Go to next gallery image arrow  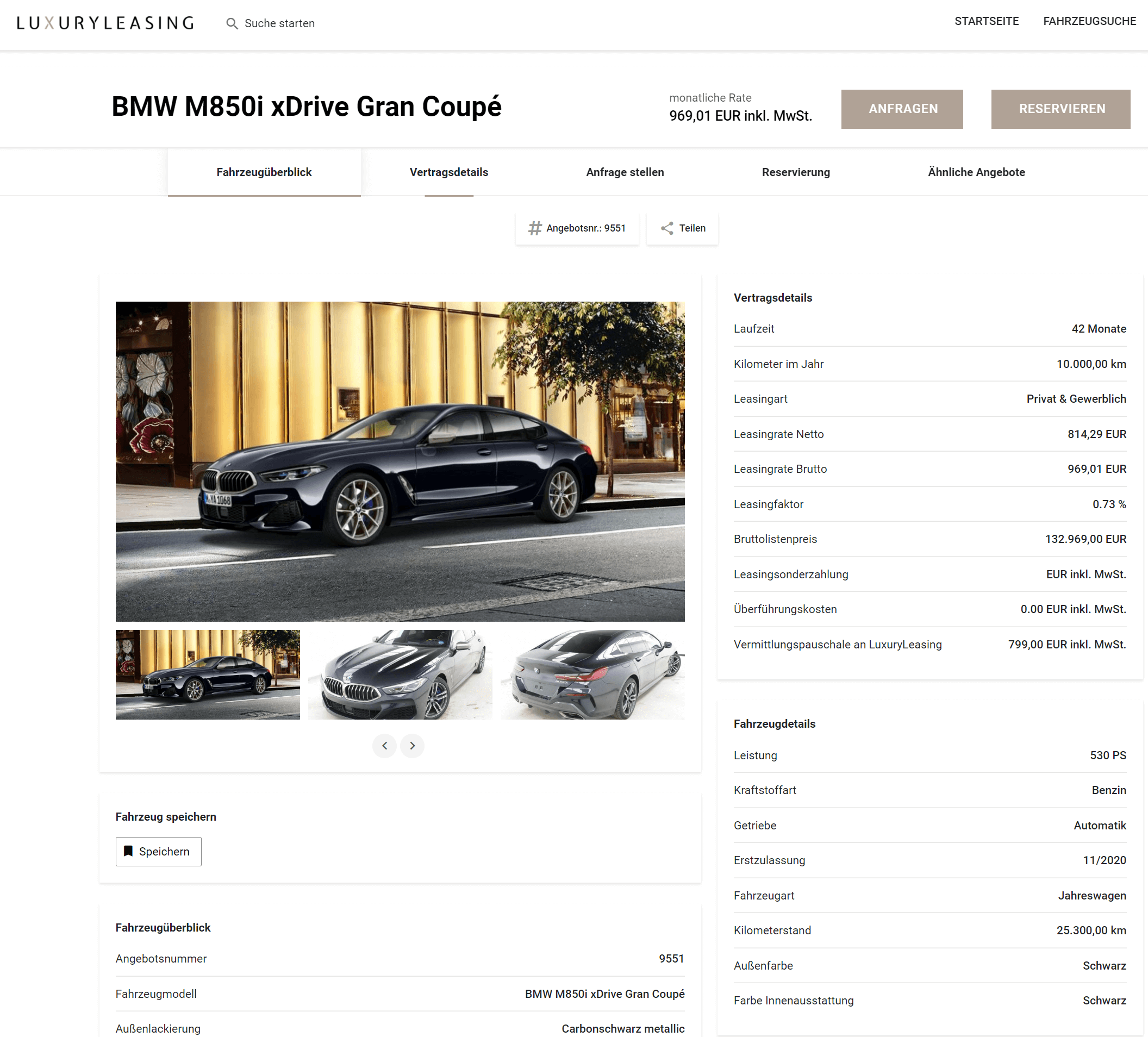point(412,746)
